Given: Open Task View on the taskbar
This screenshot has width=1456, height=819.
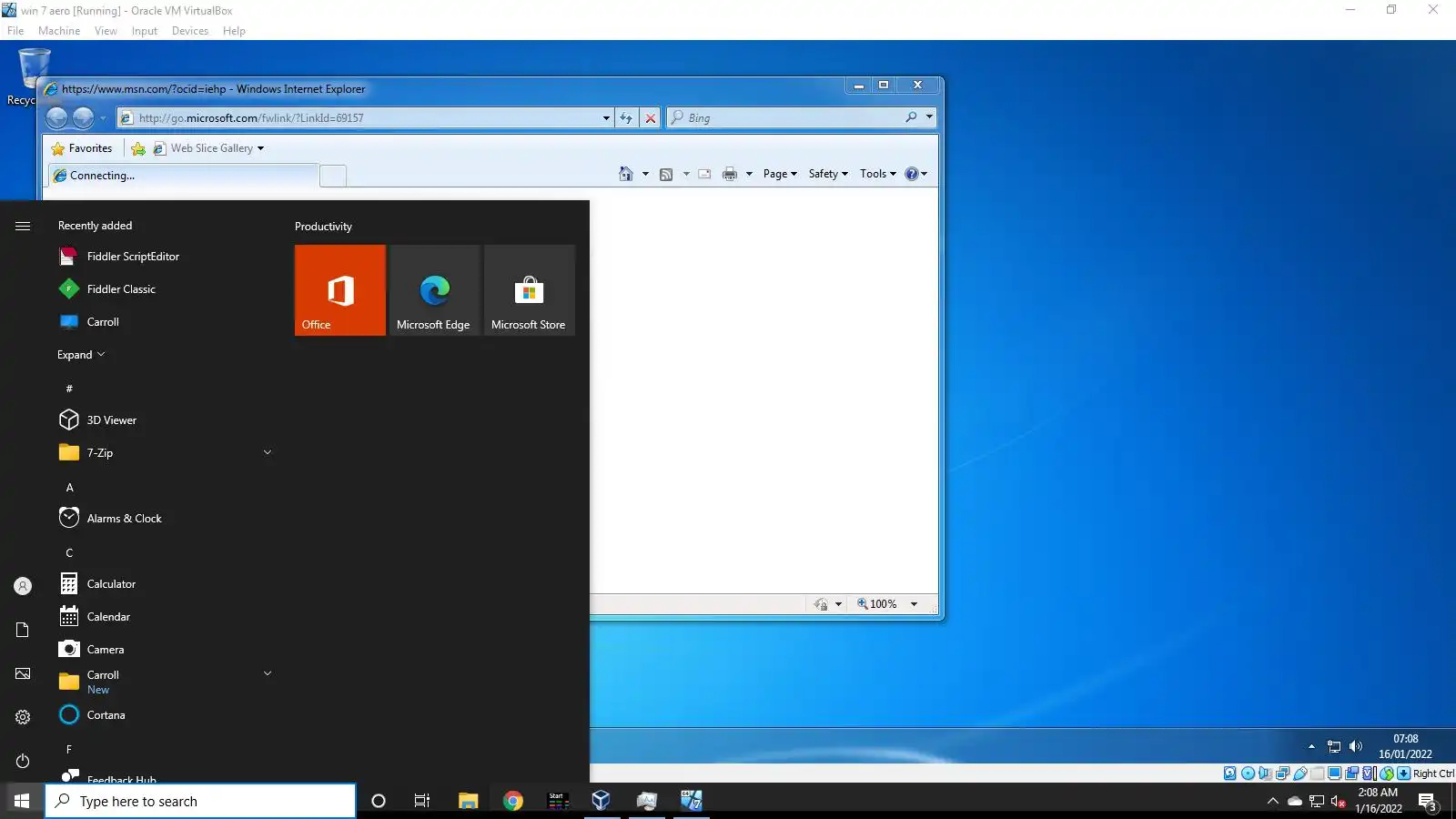Looking at the screenshot, I should tap(422, 801).
